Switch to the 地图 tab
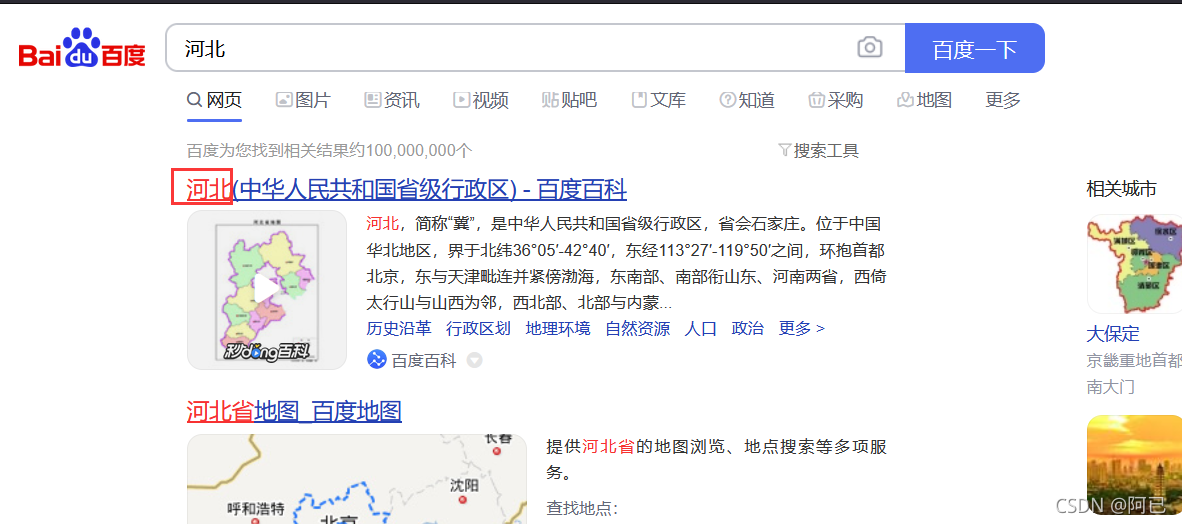Screen dimensions: 1182x524 click(924, 100)
